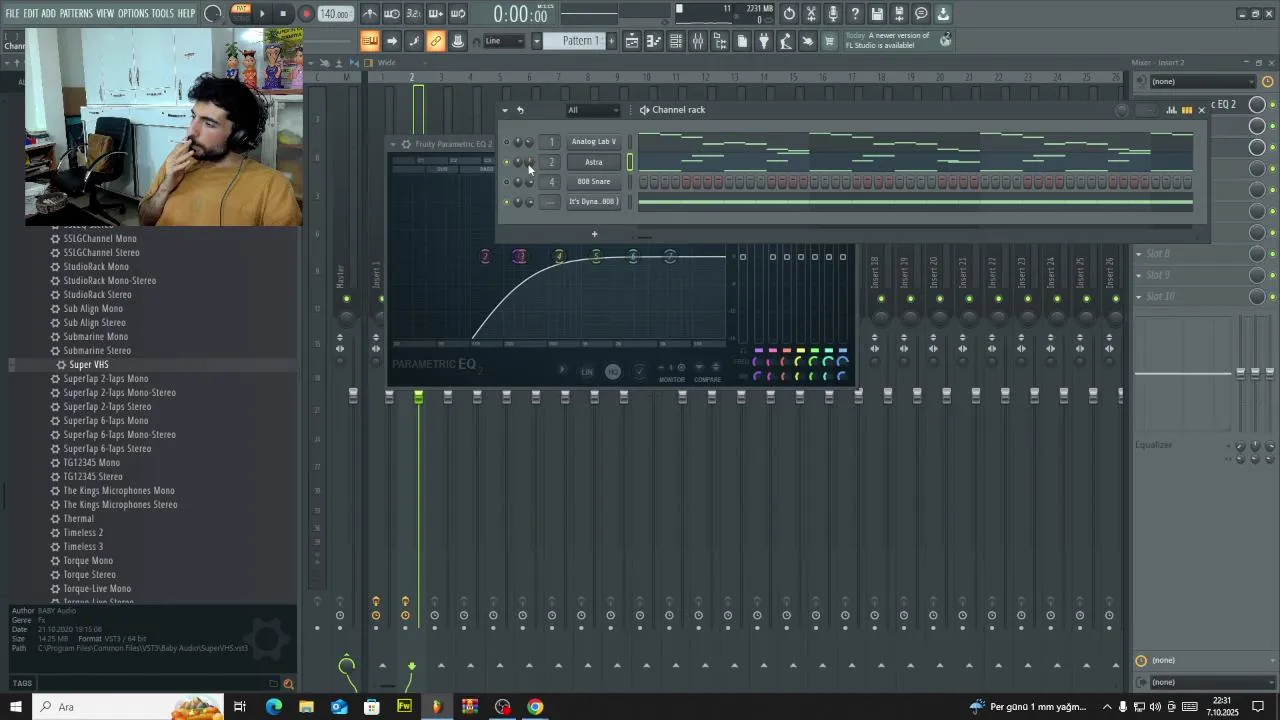The width and height of the screenshot is (1280, 720).
Task: Click the Windows Start button
Action: (15, 707)
